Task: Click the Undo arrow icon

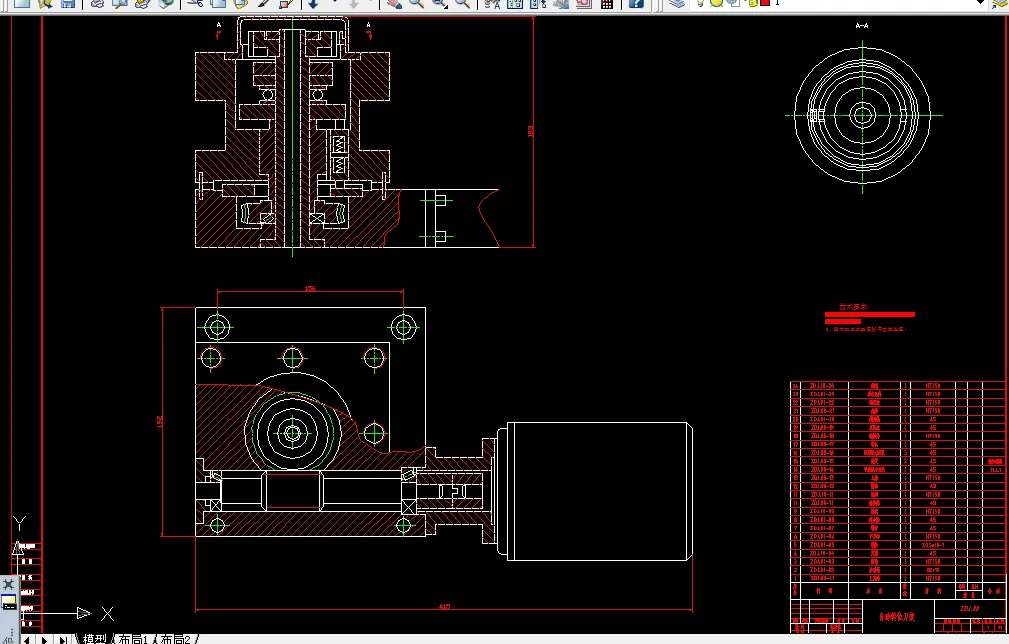Action: click(313, 3)
